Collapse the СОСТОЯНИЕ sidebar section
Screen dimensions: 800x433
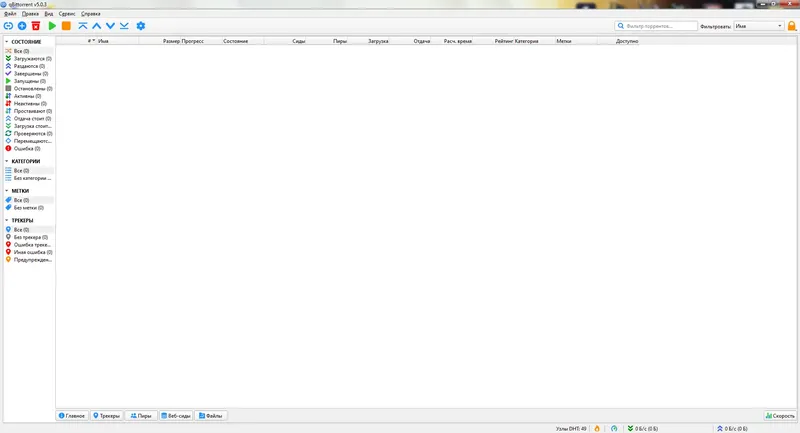pyautogui.click(x=7, y=42)
